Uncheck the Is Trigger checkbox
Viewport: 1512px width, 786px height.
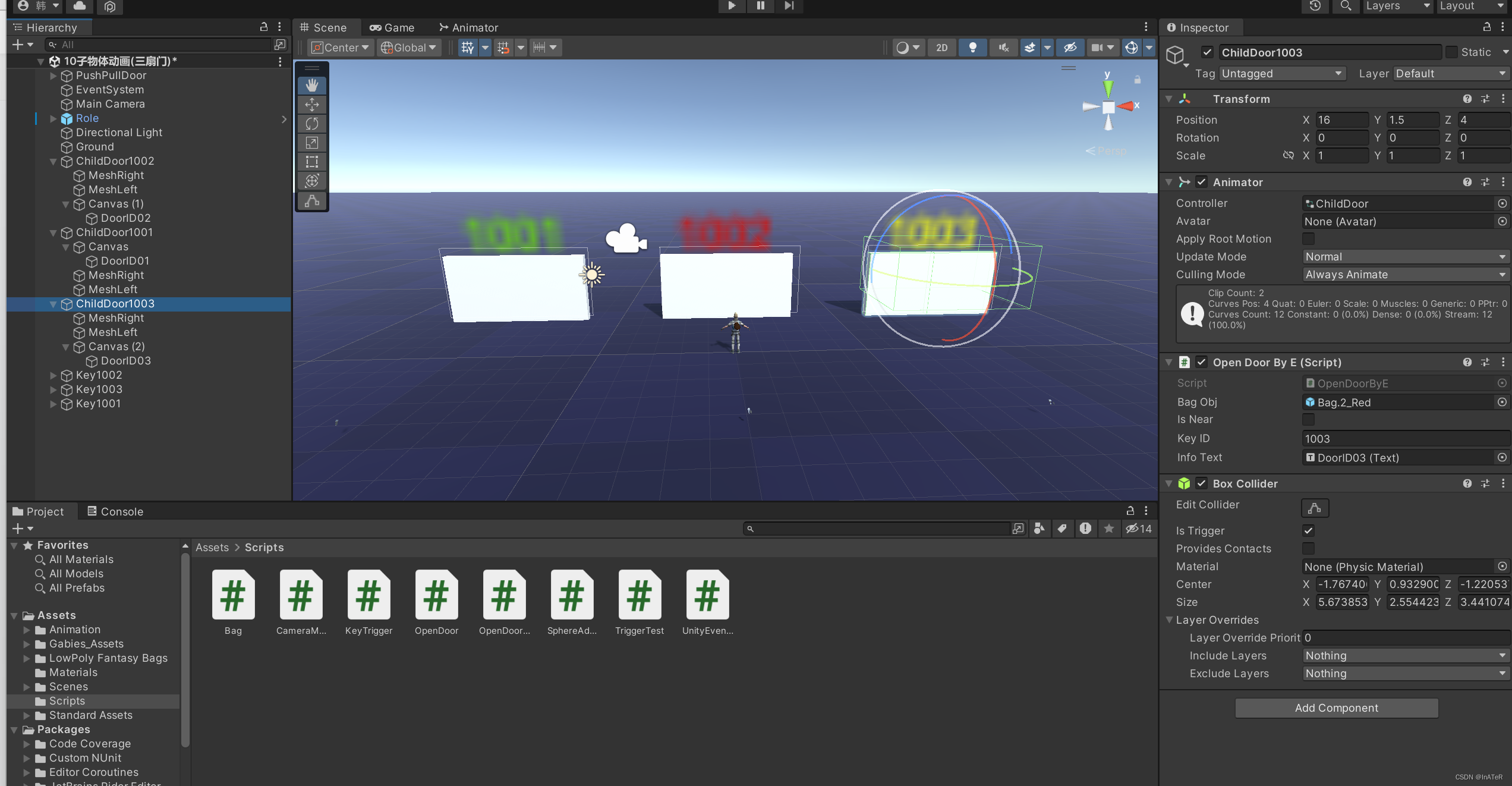coord(1308,530)
